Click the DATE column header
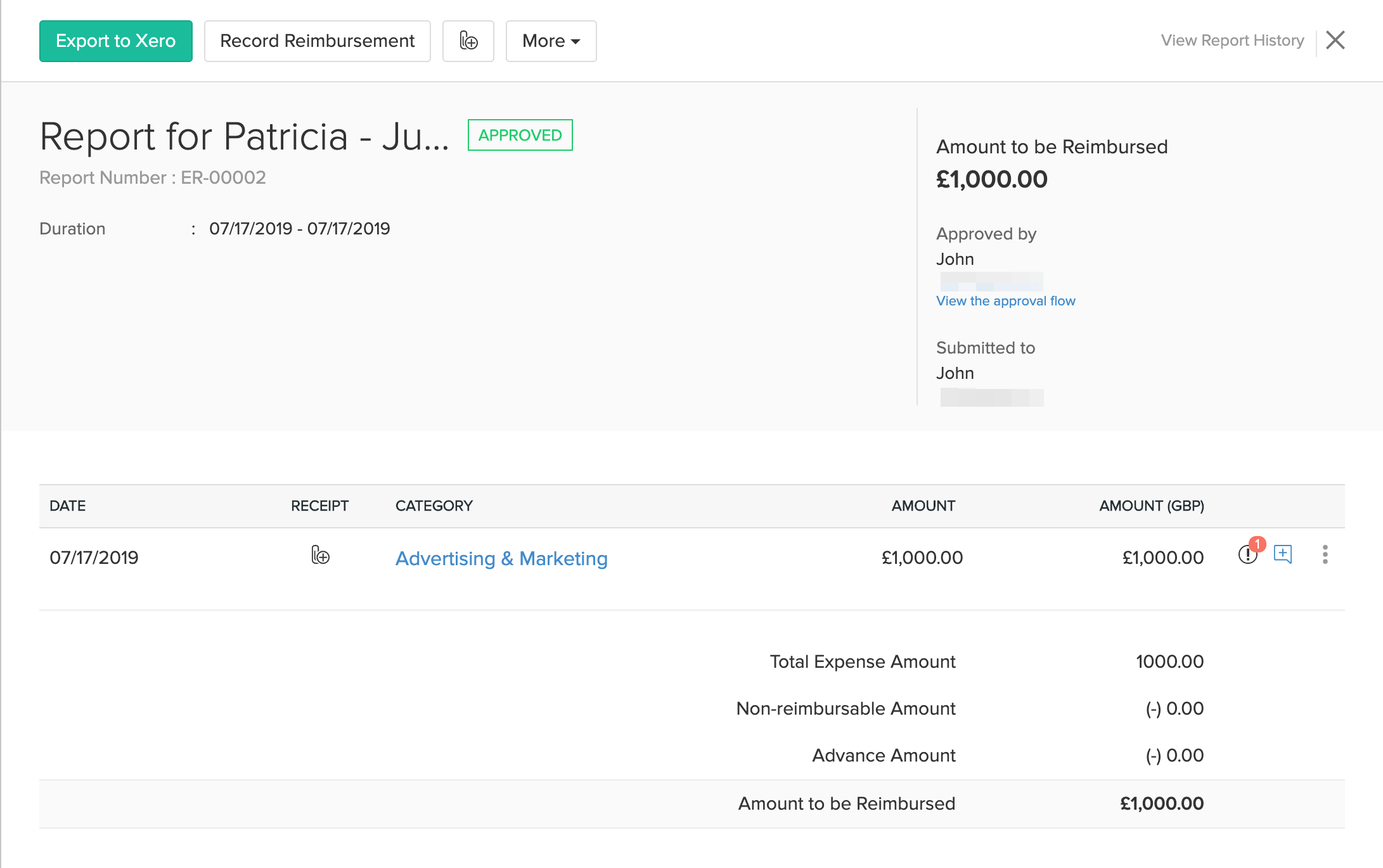The height and width of the screenshot is (868, 1383). tap(67, 506)
